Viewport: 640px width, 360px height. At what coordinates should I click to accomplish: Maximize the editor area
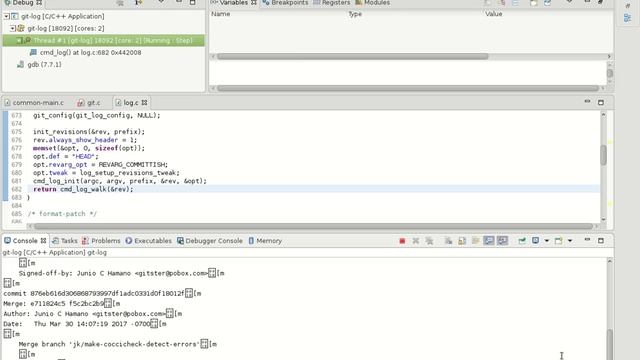pyautogui.click(x=601, y=102)
